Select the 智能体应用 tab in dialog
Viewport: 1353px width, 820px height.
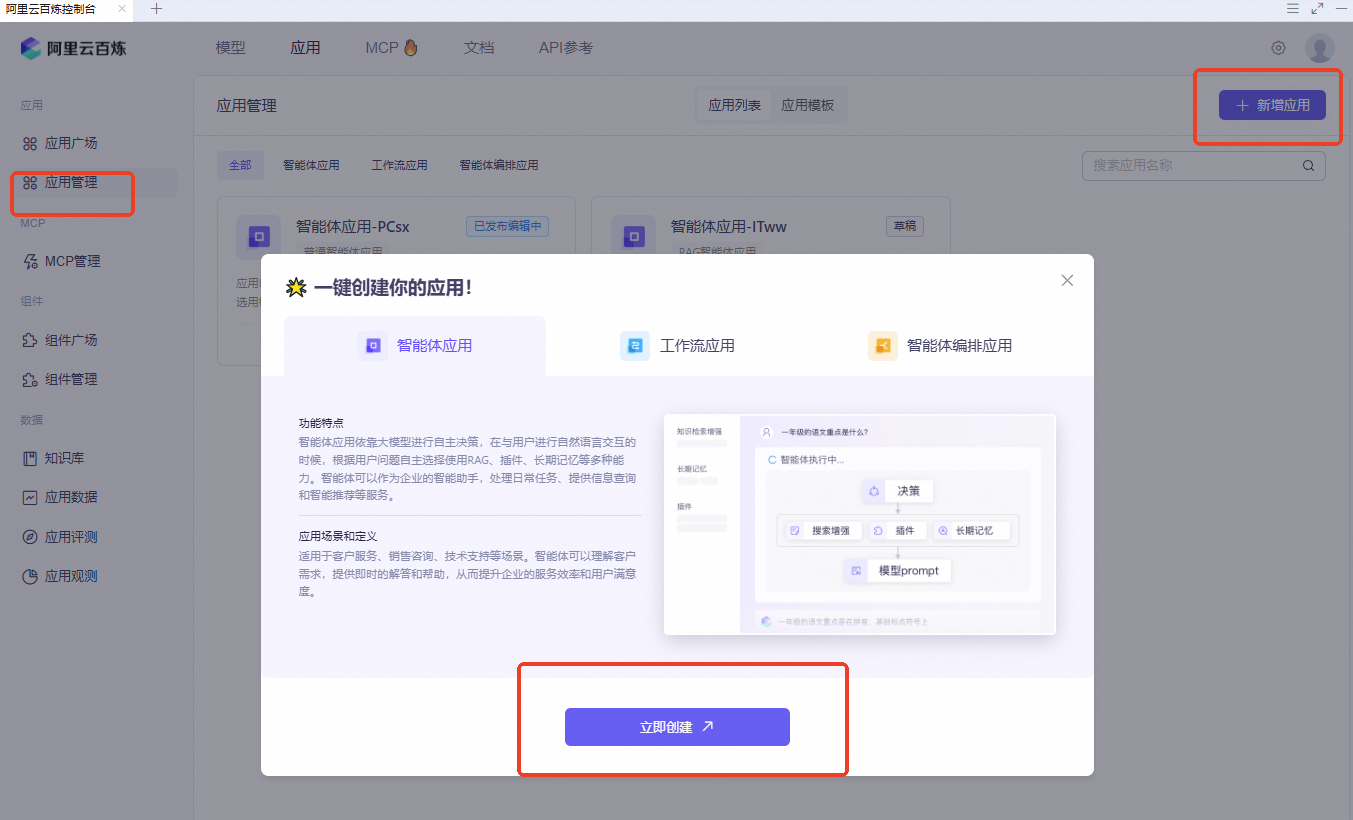415,346
